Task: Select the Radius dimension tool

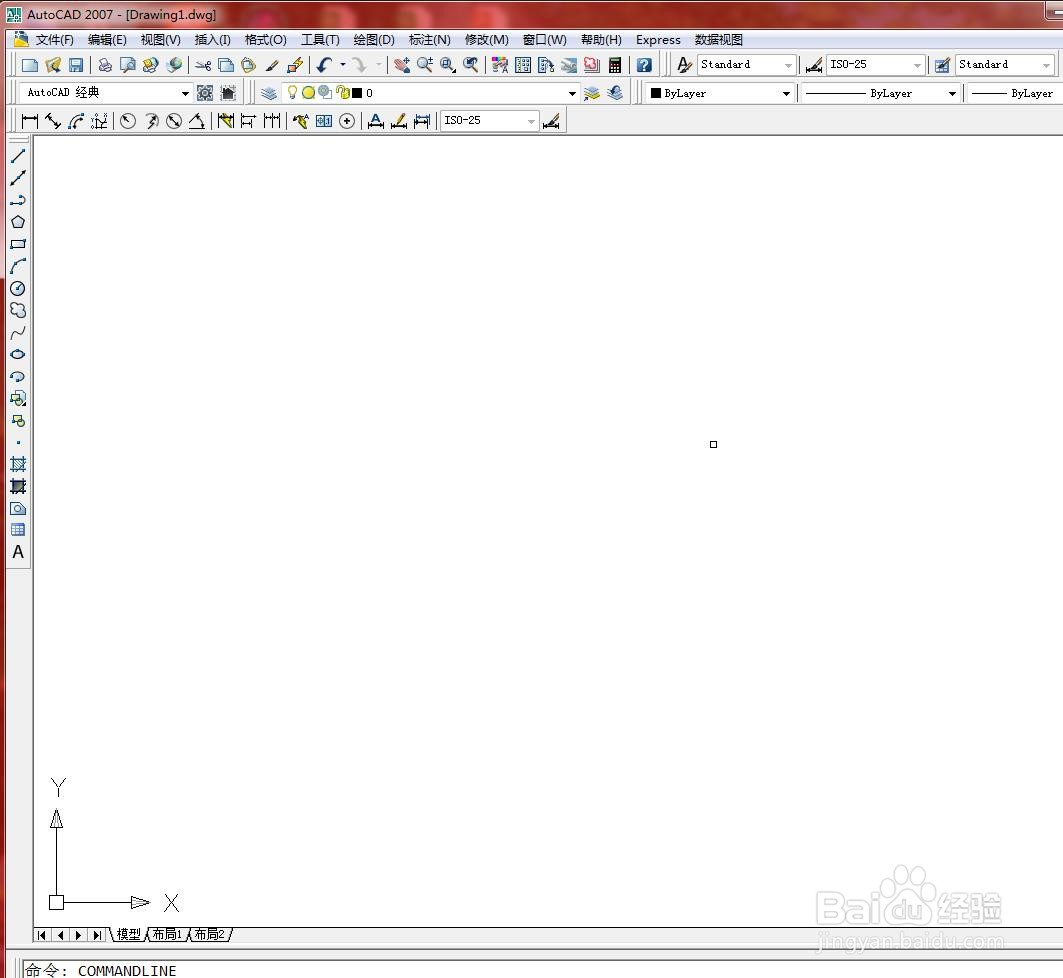Action: point(127,121)
